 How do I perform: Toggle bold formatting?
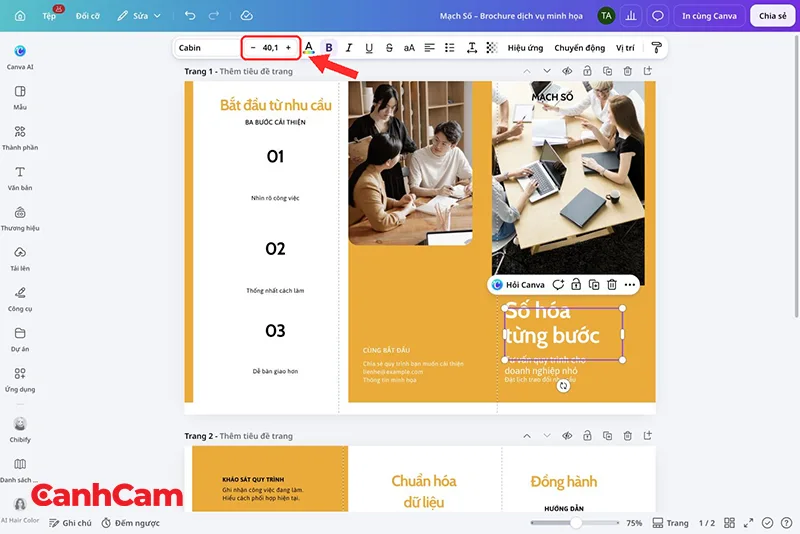(x=329, y=48)
